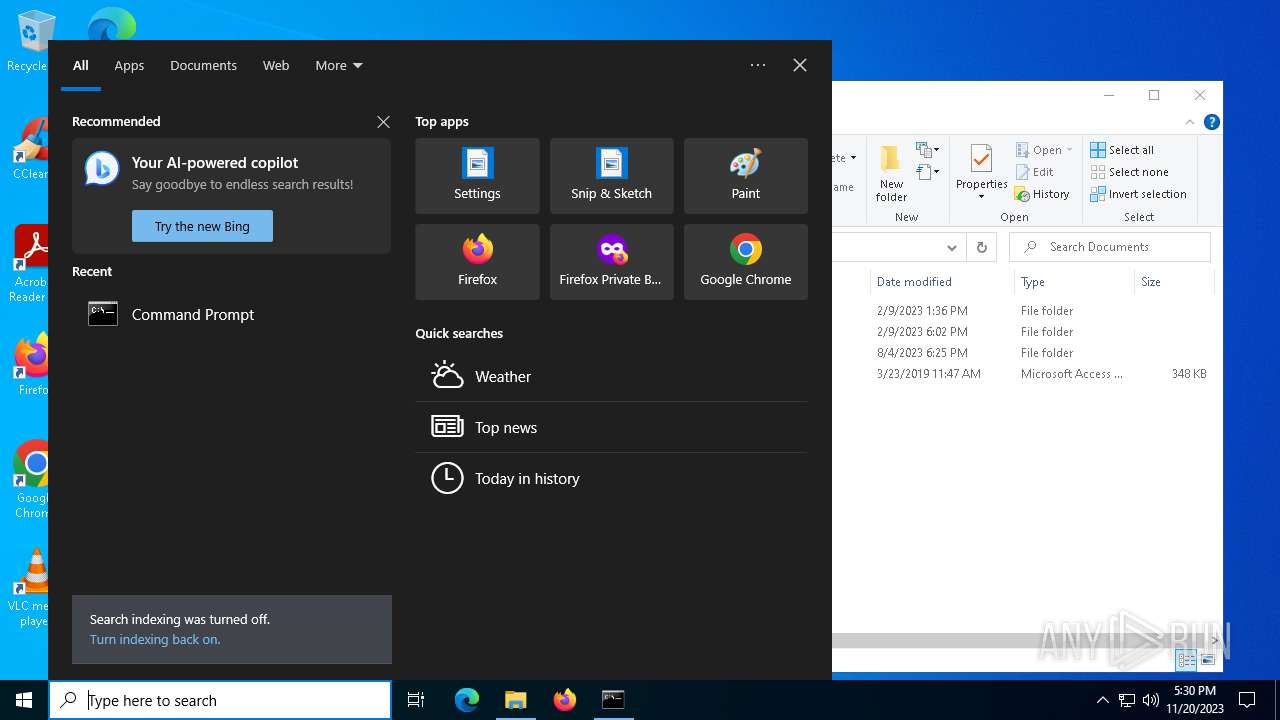Close the search panel
The height and width of the screenshot is (720, 1280).
(800, 65)
